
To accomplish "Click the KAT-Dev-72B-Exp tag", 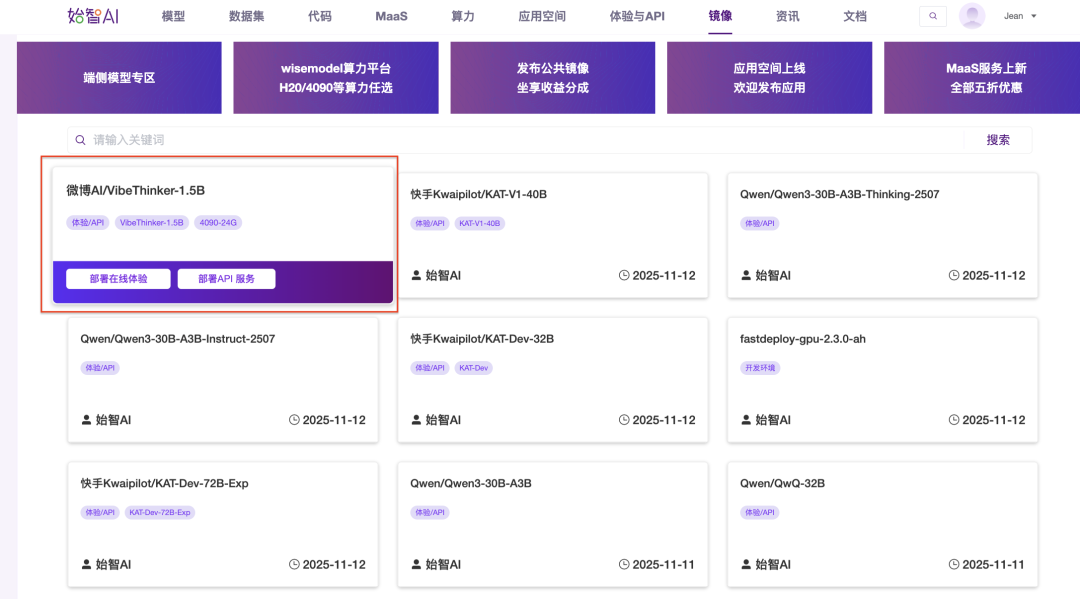I will coord(160,512).
